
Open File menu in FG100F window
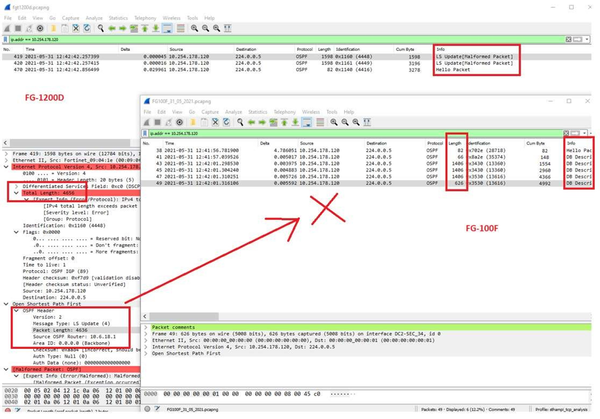coord(147,112)
